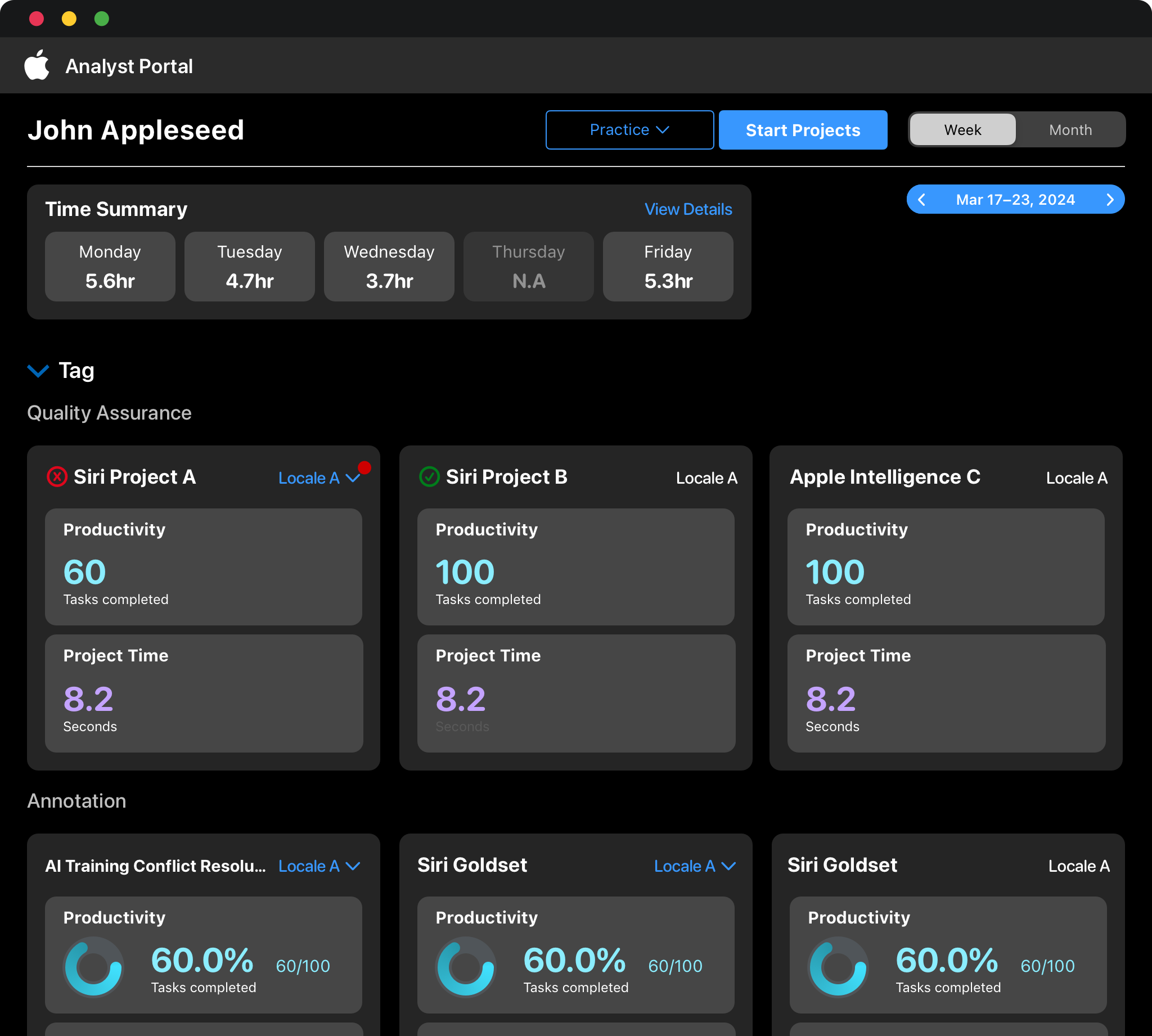The width and height of the screenshot is (1152, 1036).
Task: Click the non-dropdown Siri Goldset donut chart
Action: point(838,967)
